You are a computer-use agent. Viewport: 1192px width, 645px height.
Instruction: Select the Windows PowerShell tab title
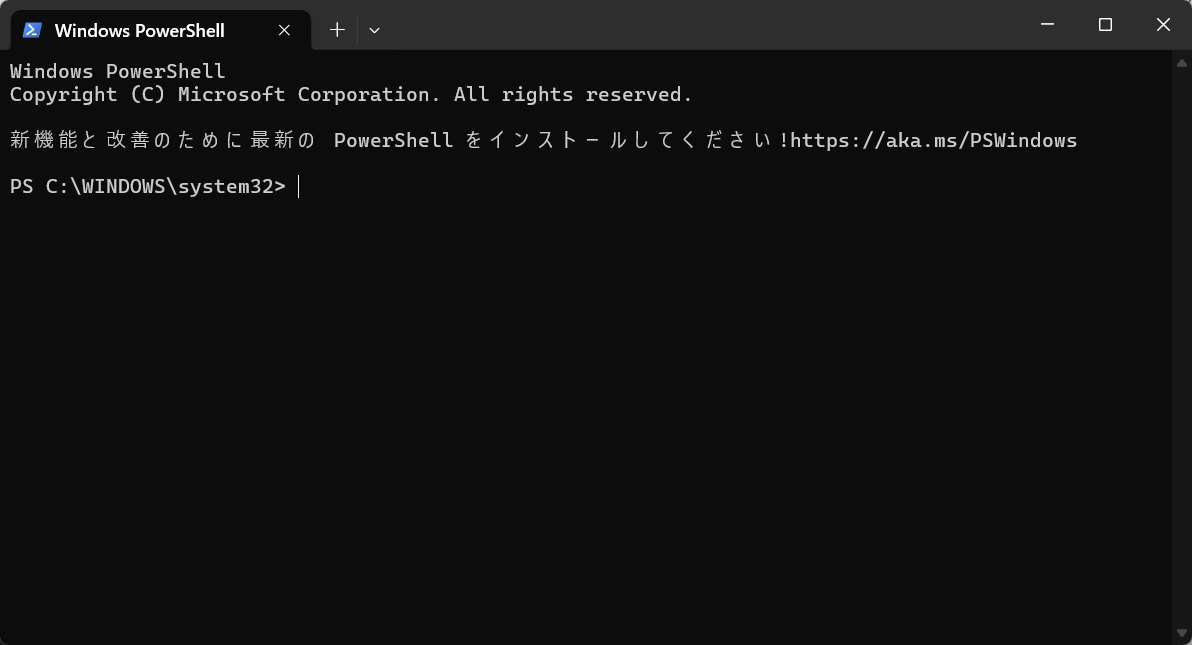pyautogui.click(x=139, y=30)
